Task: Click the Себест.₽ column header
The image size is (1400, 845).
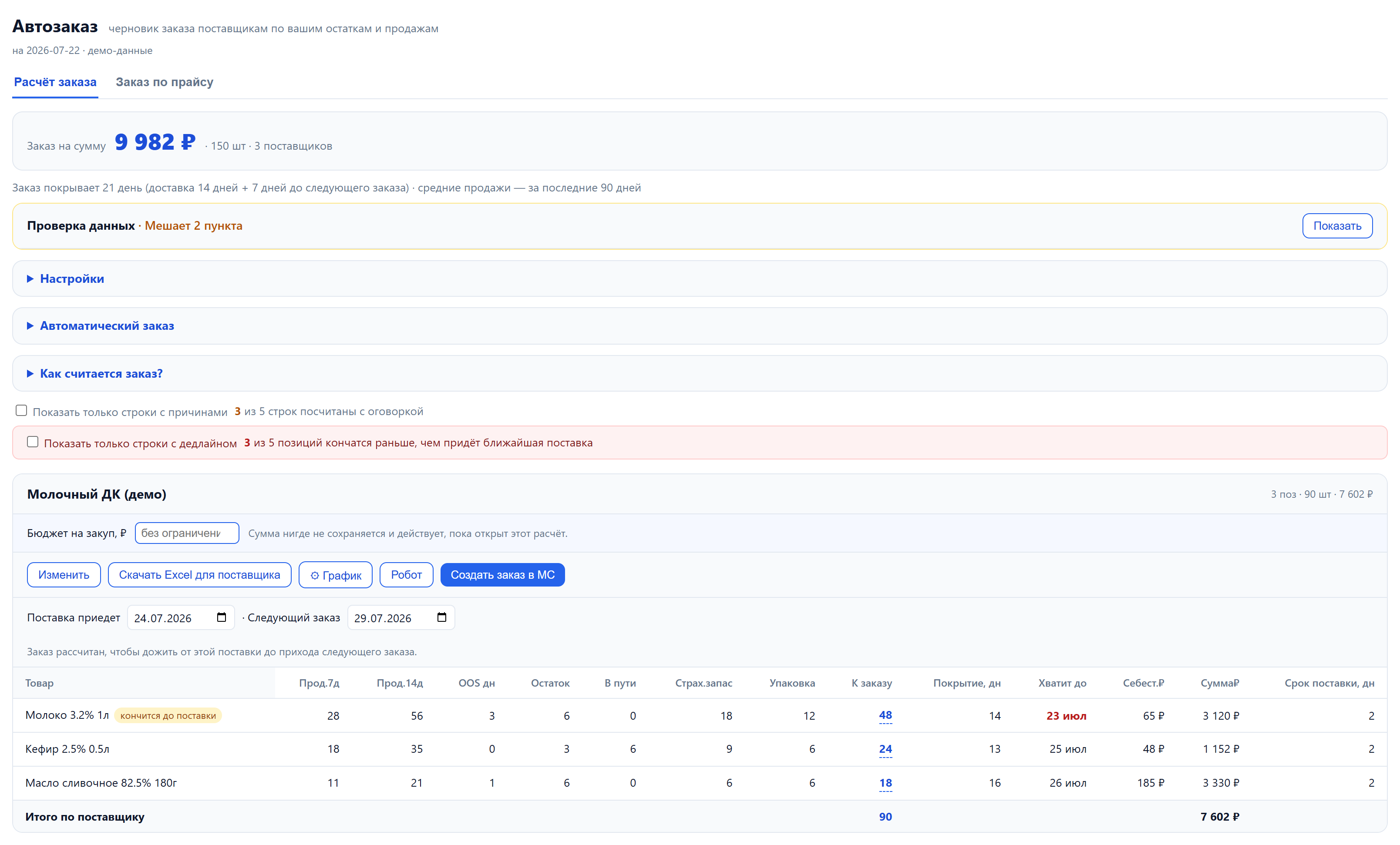Action: click(x=1143, y=683)
